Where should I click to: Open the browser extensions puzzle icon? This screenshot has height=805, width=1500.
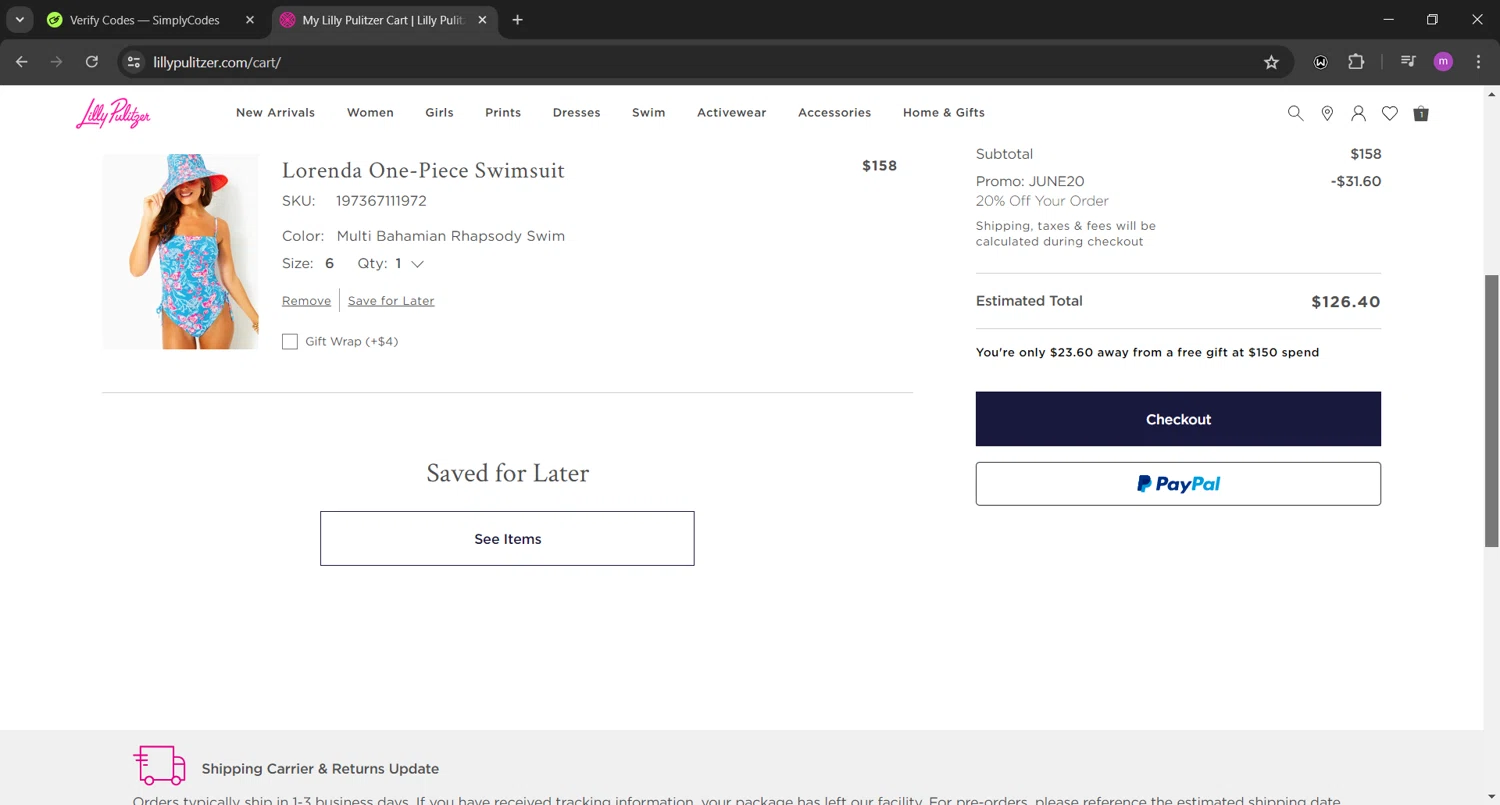tap(1356, 62)
